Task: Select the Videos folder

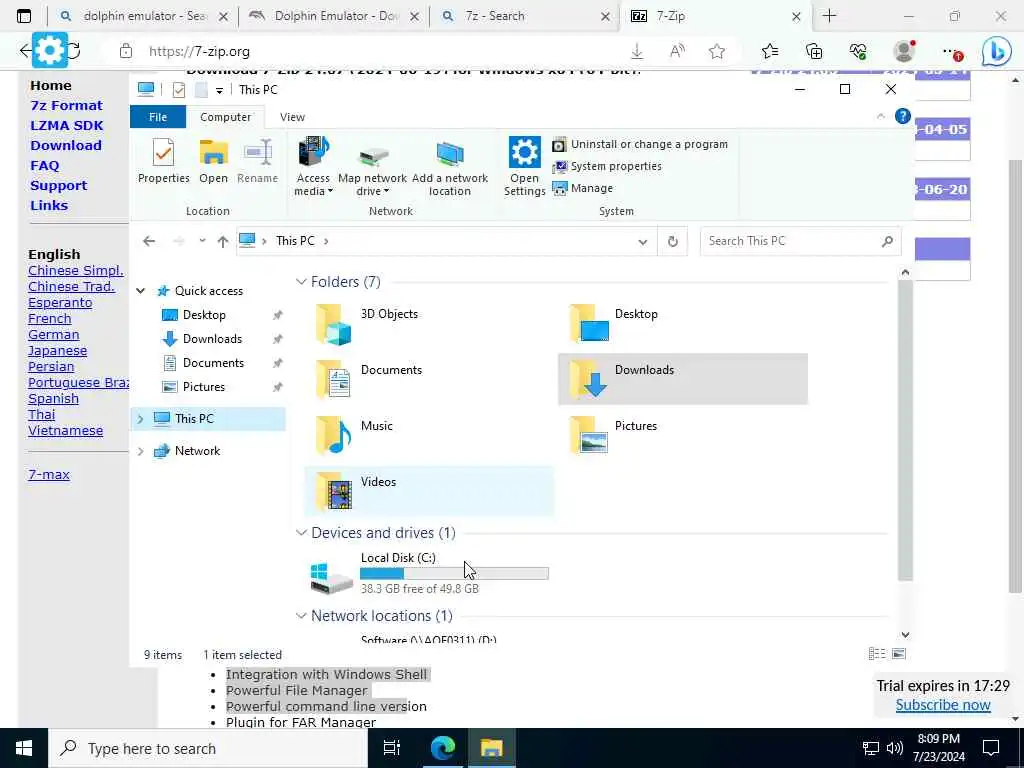Action: 429,491
